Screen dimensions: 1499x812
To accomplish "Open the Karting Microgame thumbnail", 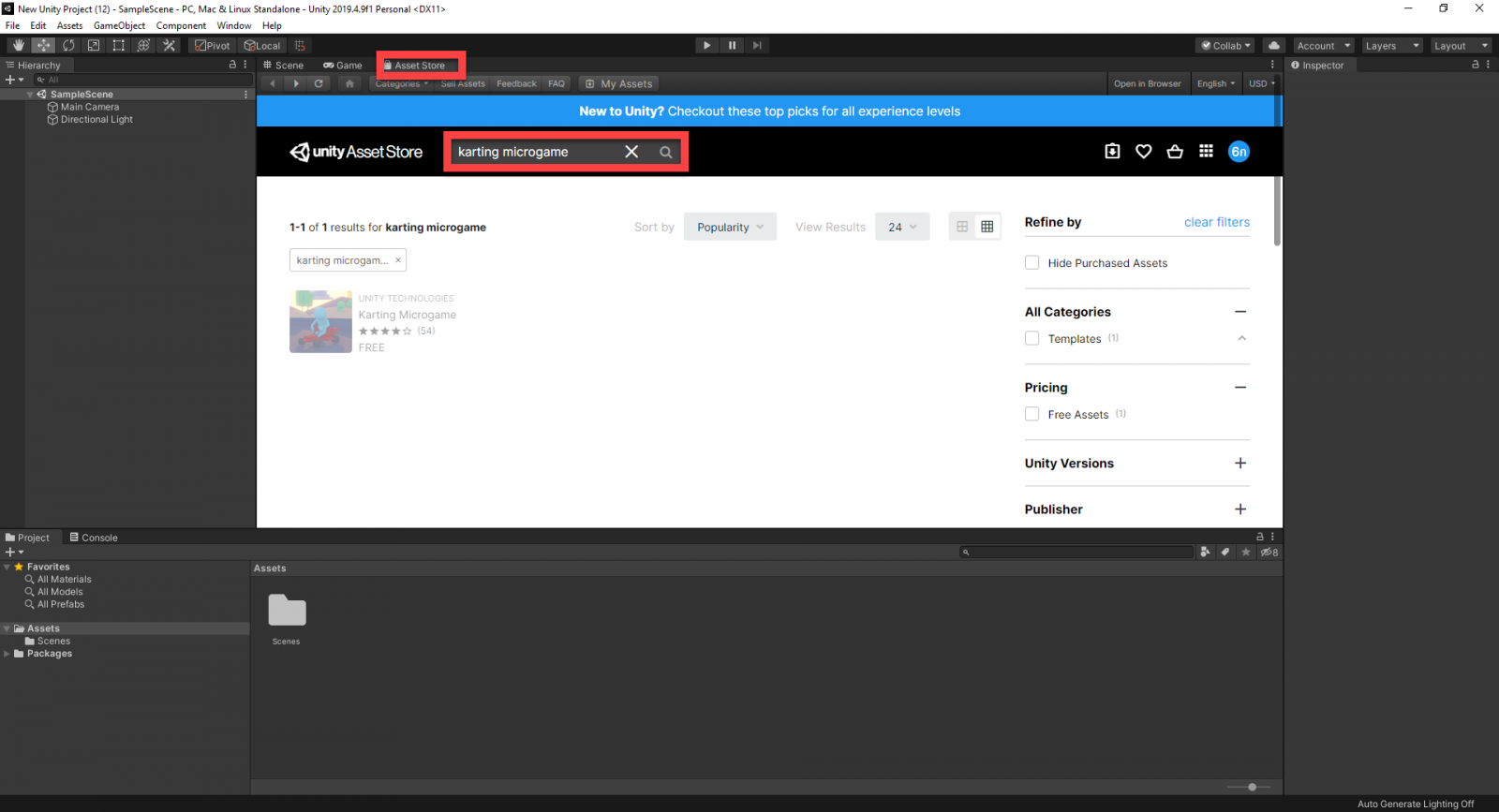I will coord(320,321).
